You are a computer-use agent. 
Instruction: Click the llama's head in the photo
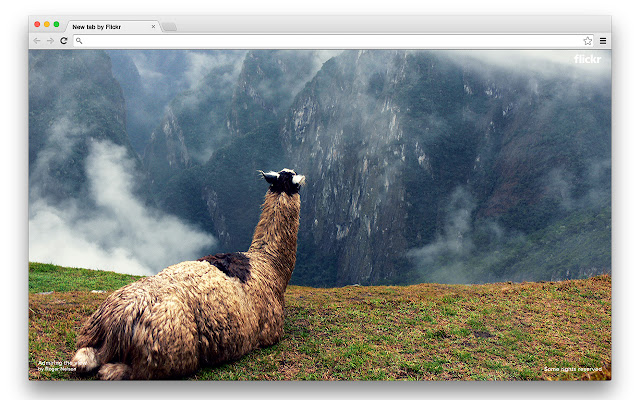click(284, 181)
